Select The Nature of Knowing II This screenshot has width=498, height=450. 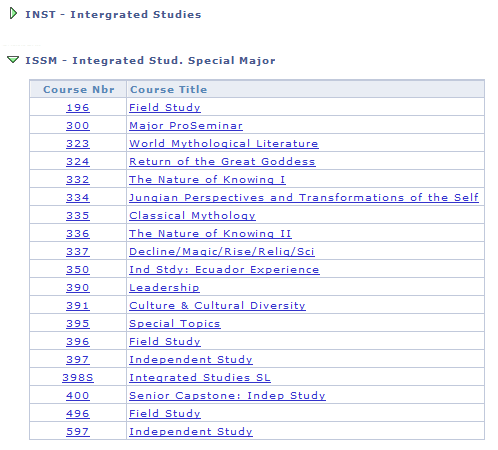tap(210, 234)
